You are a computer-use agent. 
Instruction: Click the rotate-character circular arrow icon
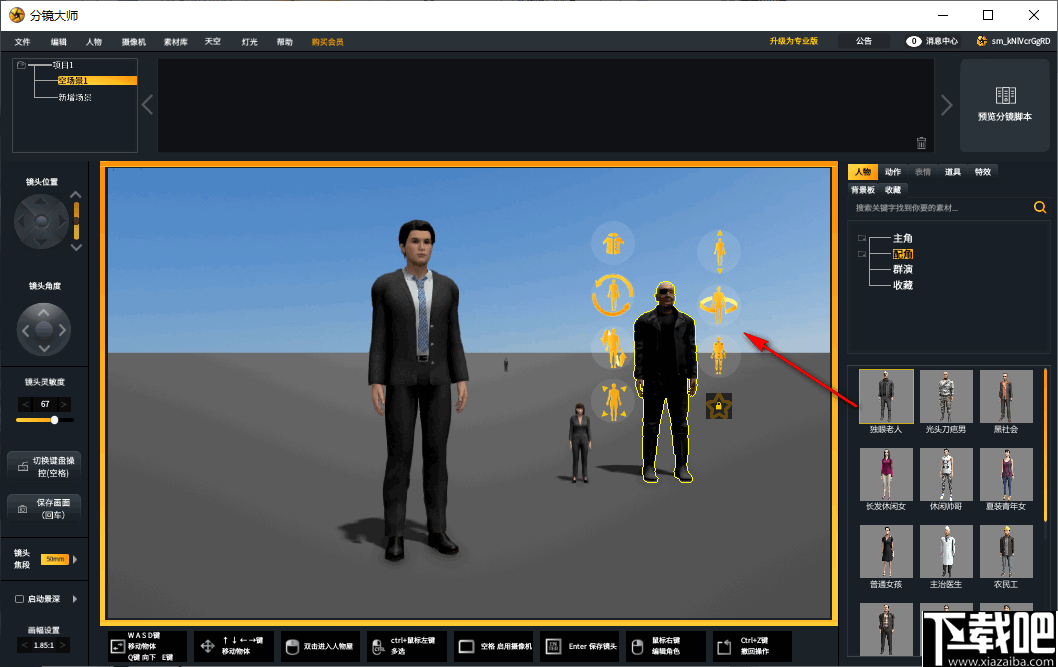(x=613, y=295)
